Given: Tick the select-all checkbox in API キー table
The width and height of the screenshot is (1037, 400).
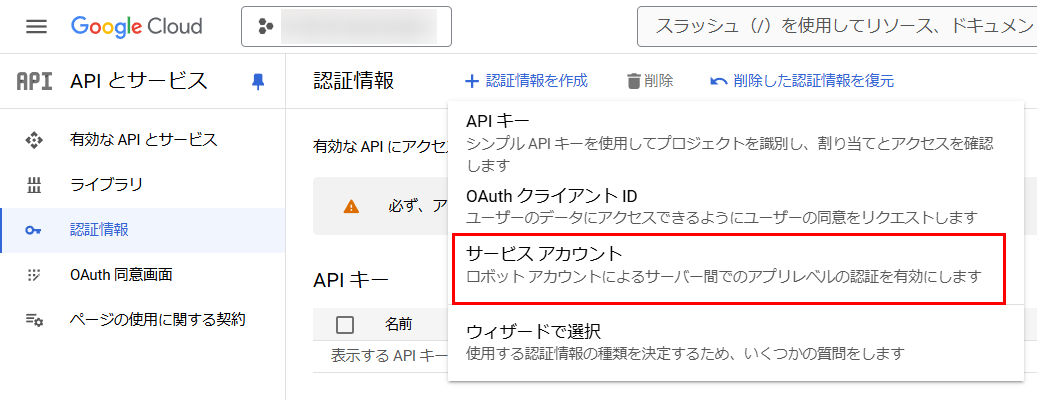Looking at the screenshot, I should tap(345, 325).
